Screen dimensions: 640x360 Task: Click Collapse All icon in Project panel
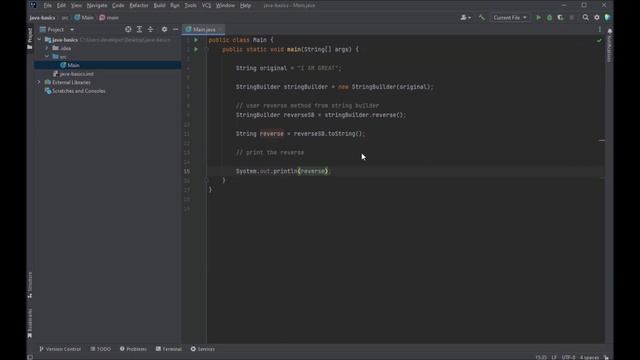150,29
